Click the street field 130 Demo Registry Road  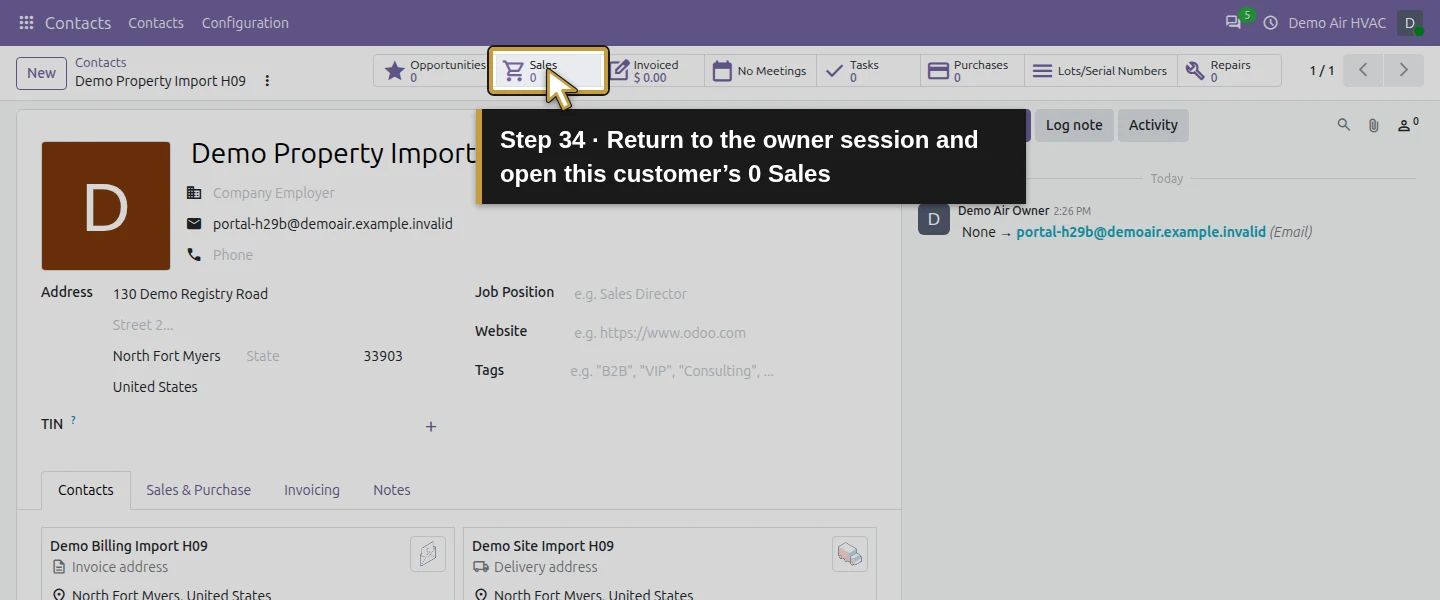(x=275, y=294)
